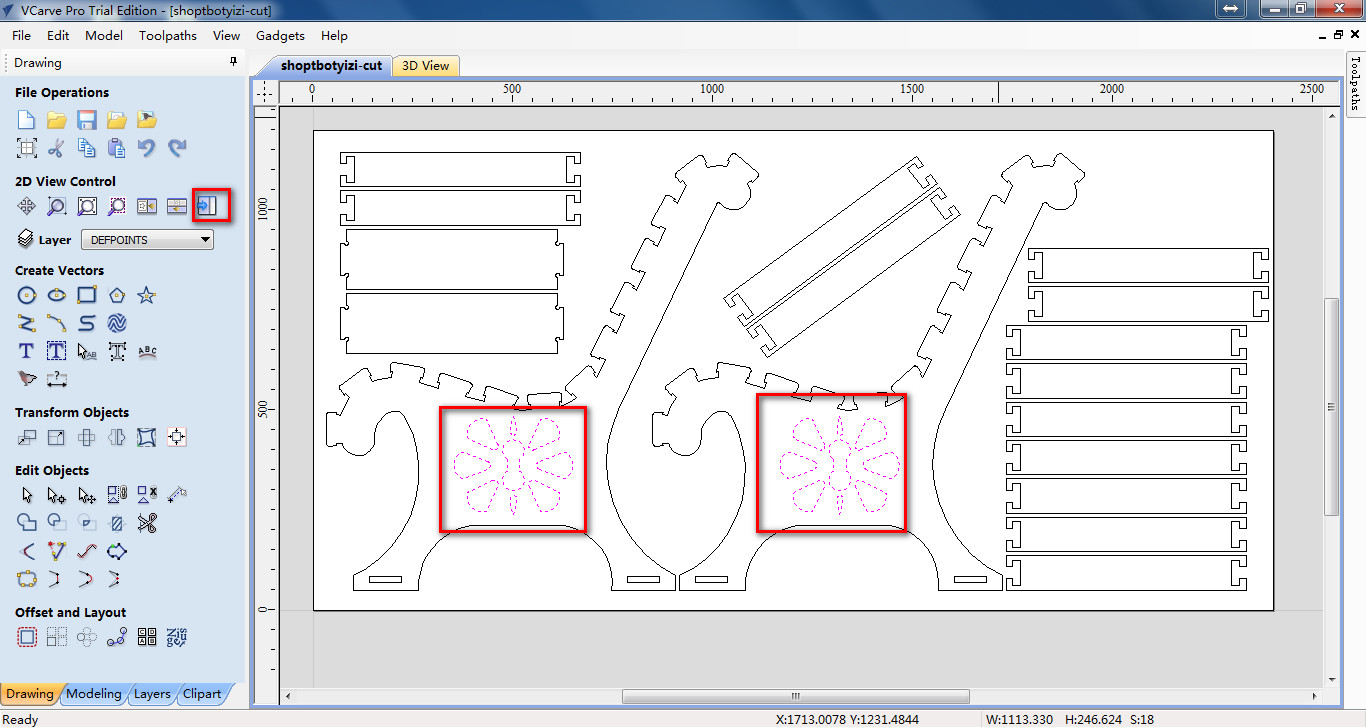Screen dimensions: 1366x728
Task: Toggle the Drawing panel auto-hide pin
Action: [x=233, y=62]
